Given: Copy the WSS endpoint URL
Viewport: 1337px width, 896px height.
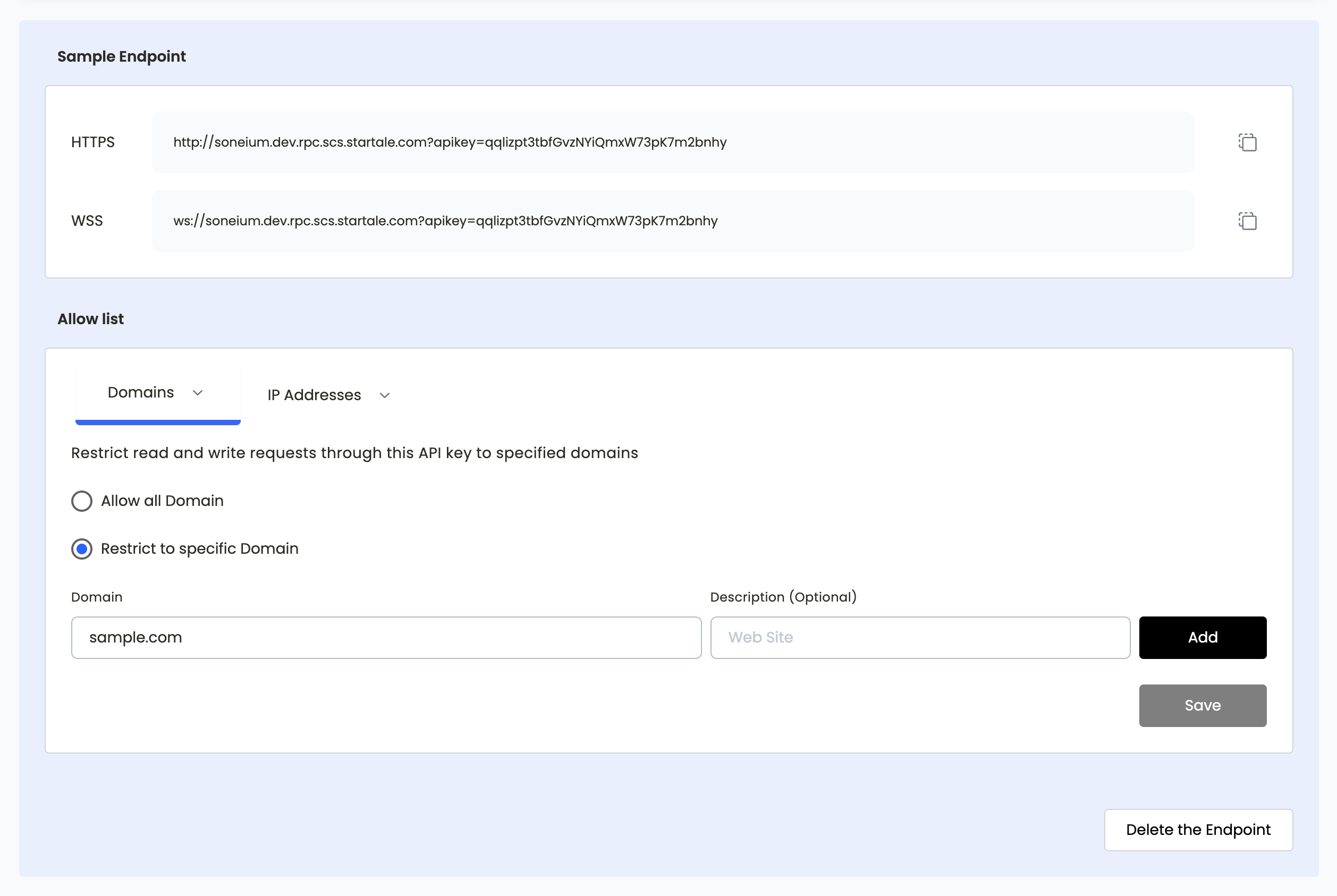Looking at the screenshot, I should tap(1247, 221).
